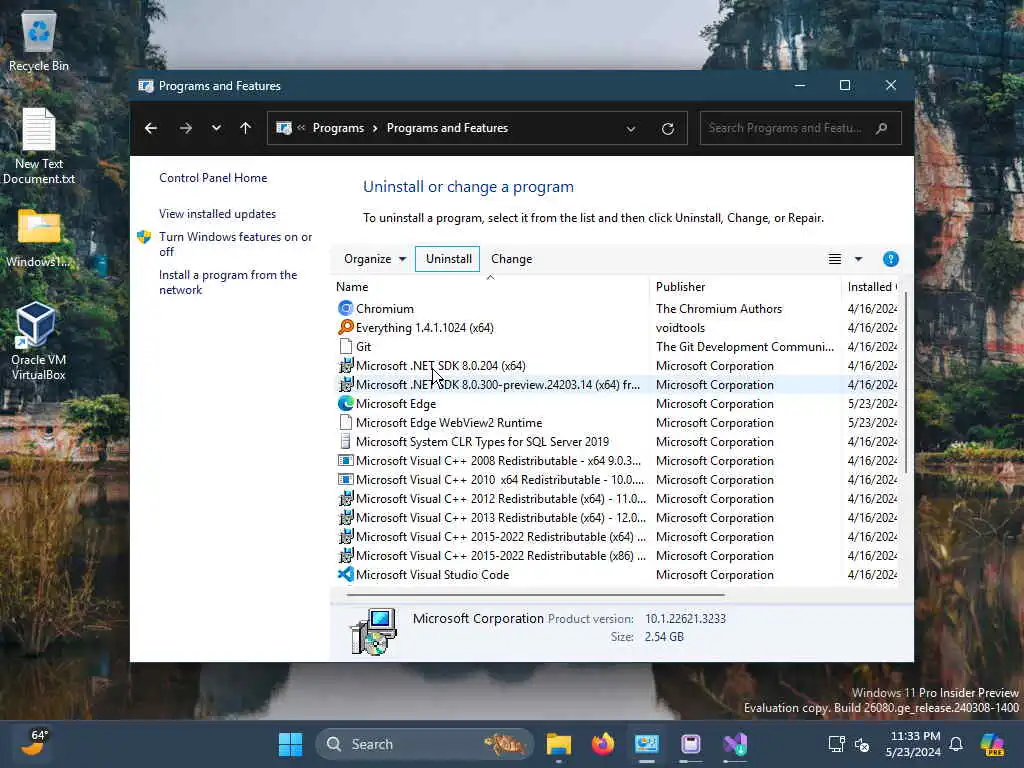Image resolution: width=1024 pixels, height=768 pixels.
Task: Select New Text Document.txt on desktop
Action: (x=39, y=146)
